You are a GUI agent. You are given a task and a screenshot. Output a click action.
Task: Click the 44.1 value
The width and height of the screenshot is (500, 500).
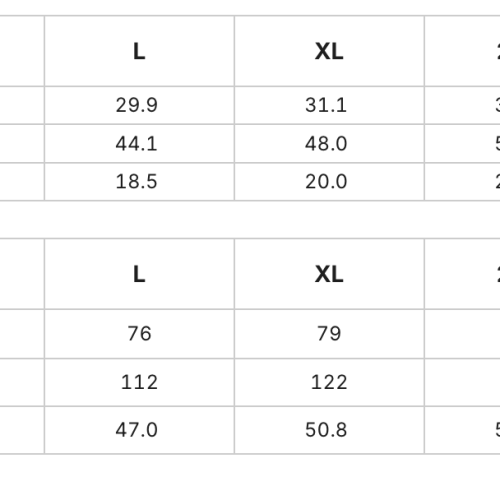point(136,144)
